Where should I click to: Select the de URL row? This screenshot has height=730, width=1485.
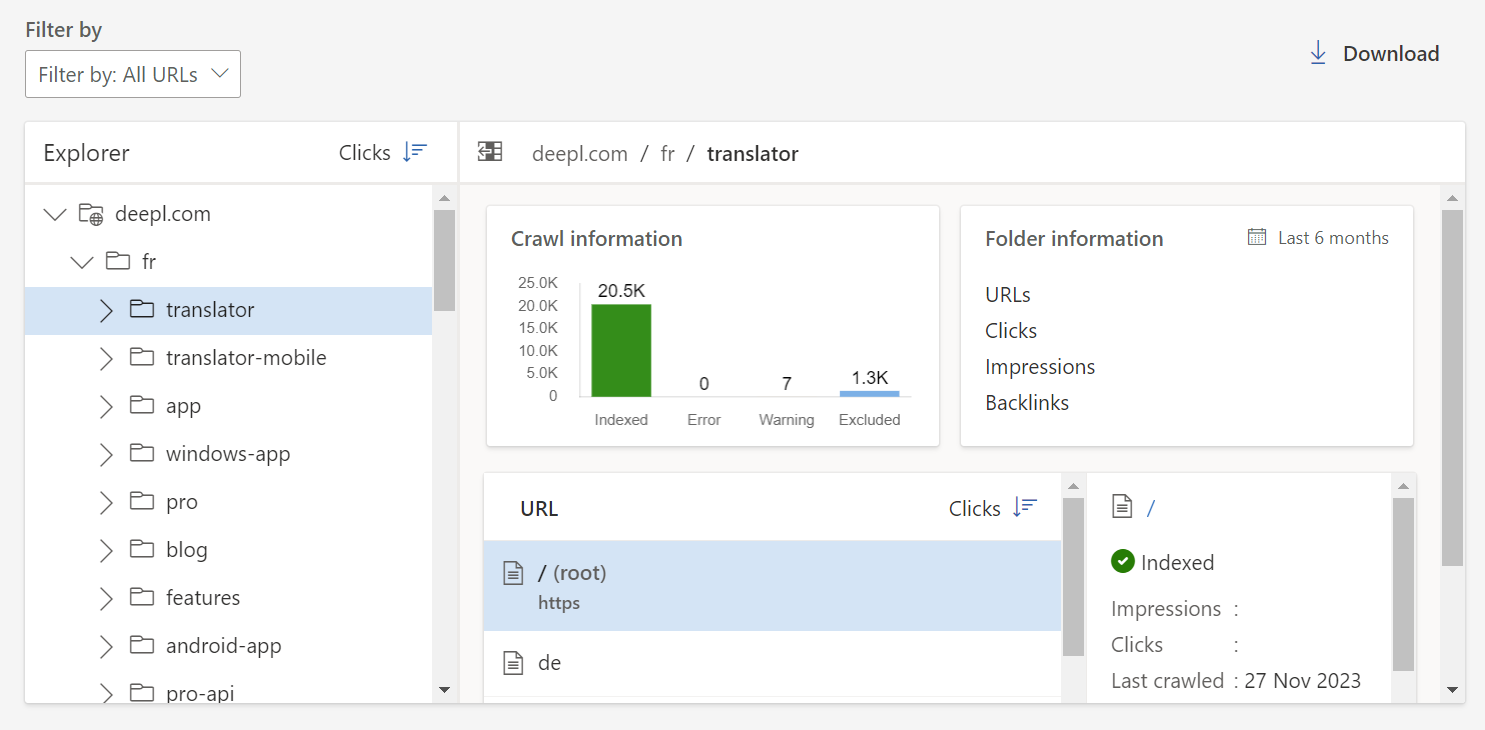pyautogui.click(x=772, y=663)
